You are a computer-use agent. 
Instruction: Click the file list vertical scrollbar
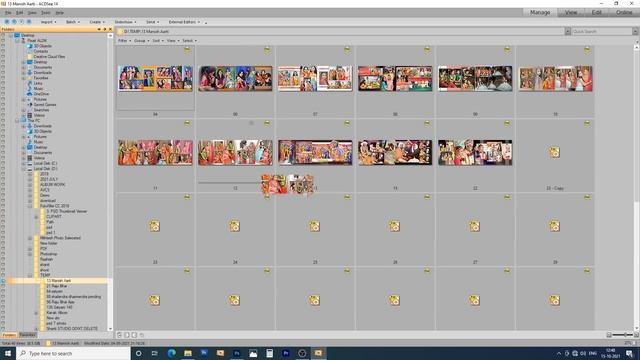pyautogui.click(x=636, y=188)
